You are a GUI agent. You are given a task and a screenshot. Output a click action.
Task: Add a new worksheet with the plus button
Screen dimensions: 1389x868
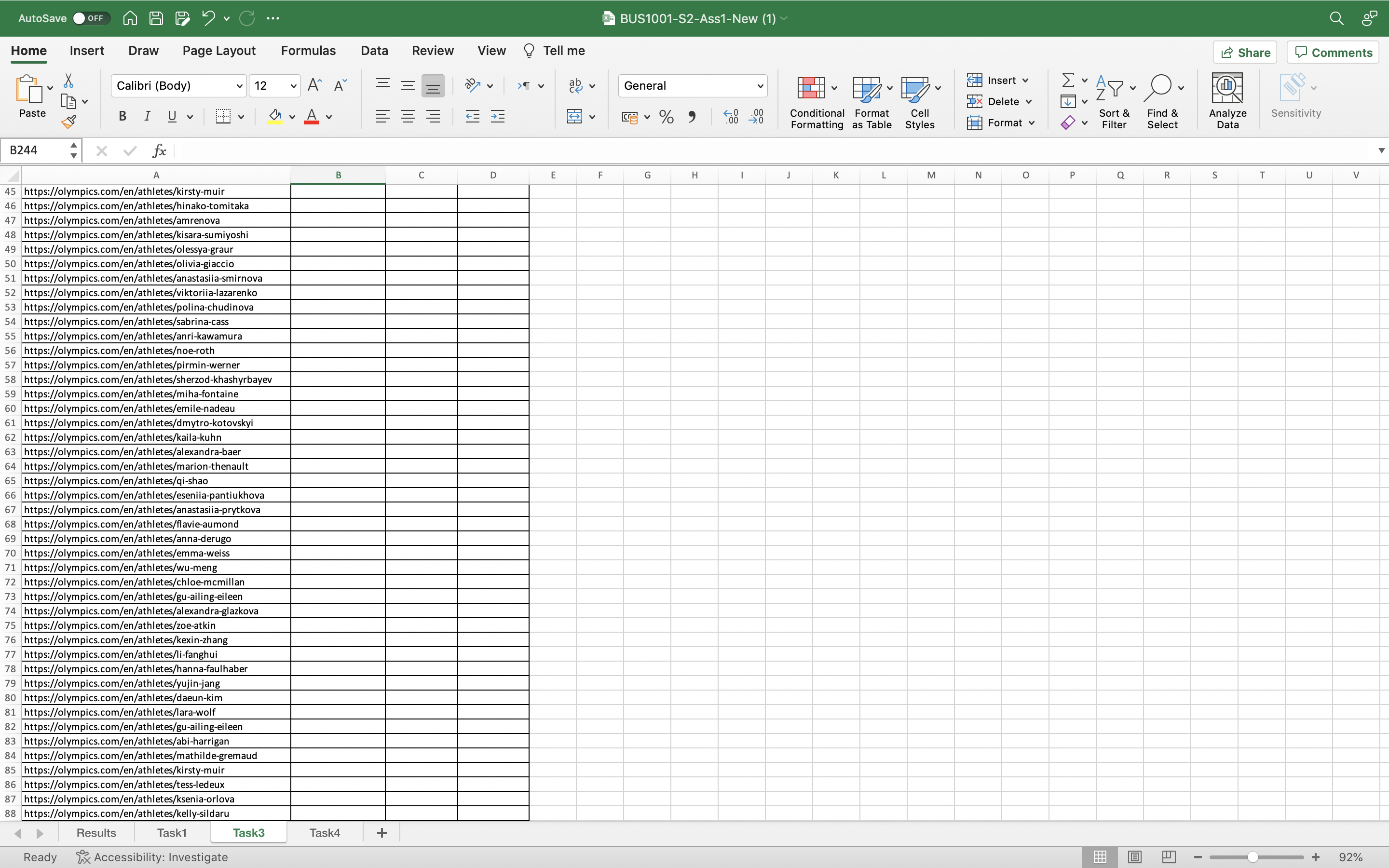[381, 832]
